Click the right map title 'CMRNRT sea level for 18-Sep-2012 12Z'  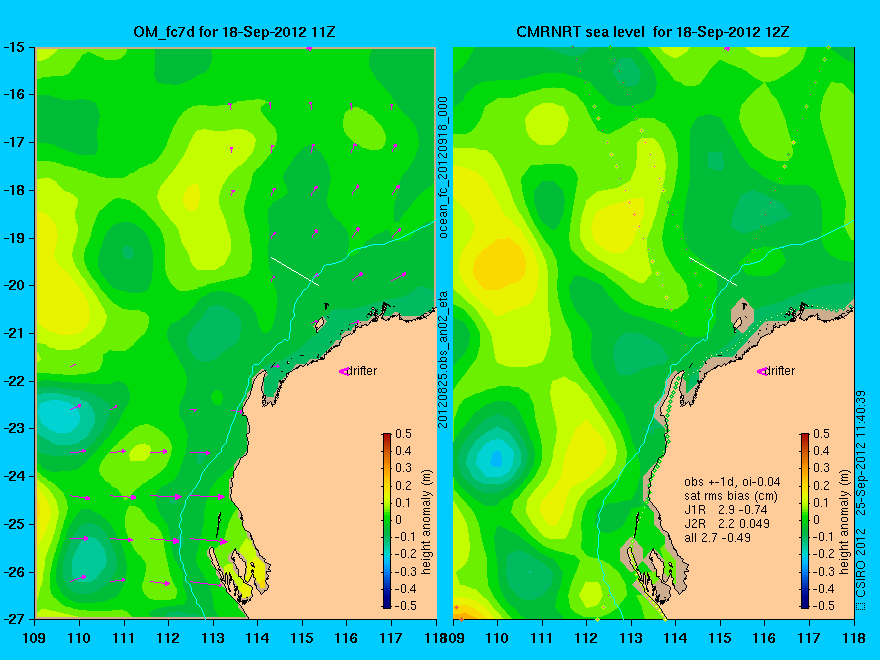(x=653, y=31)
